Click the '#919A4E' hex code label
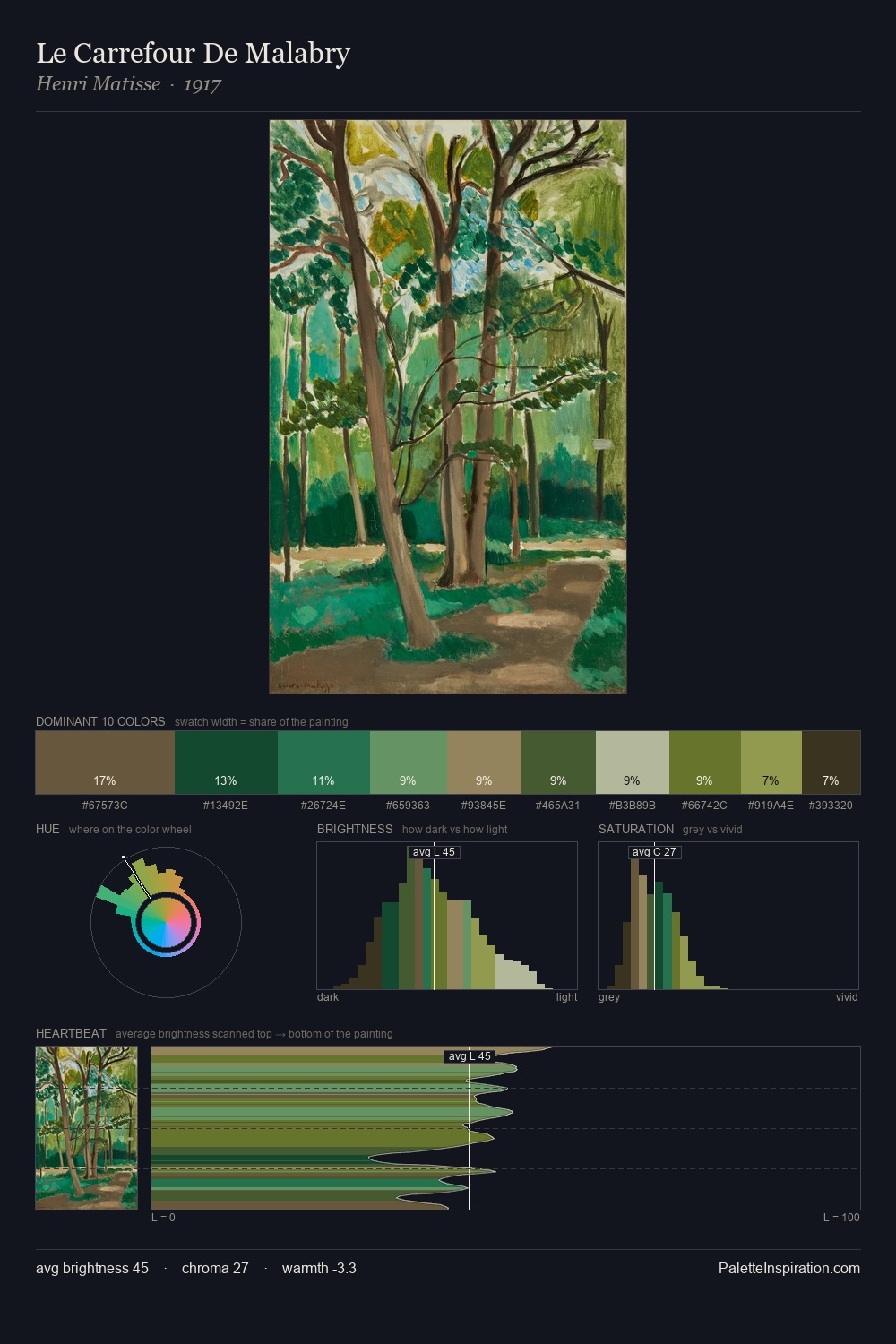 tap(771, 806)
